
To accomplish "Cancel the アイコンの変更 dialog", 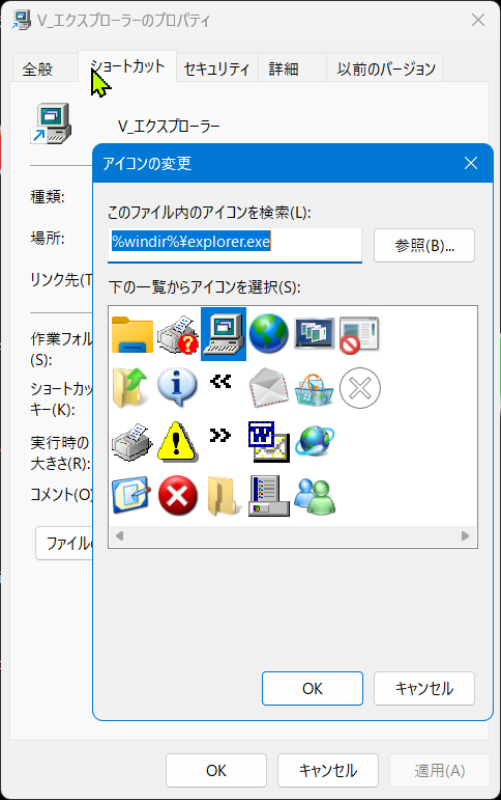I will click(424, 689).
